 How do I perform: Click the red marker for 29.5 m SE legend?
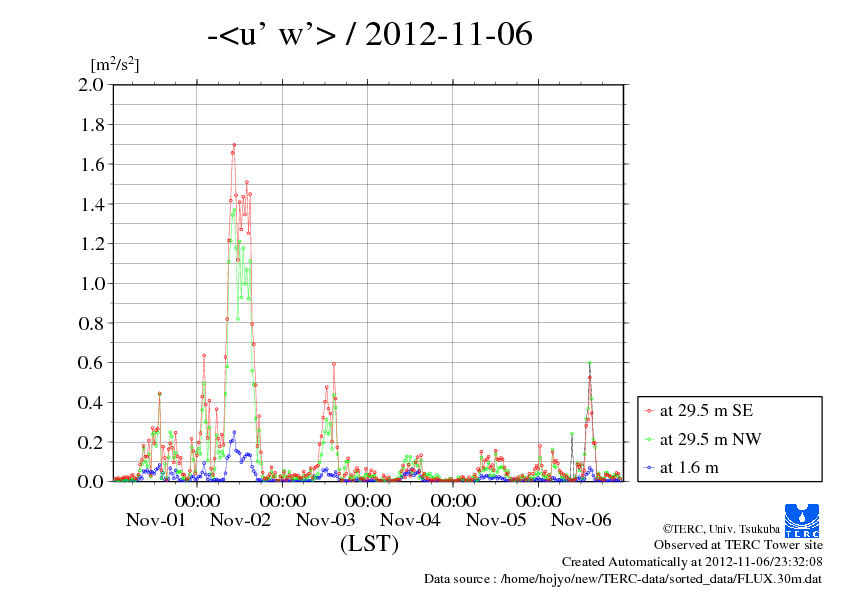click(x=649, y=411)
